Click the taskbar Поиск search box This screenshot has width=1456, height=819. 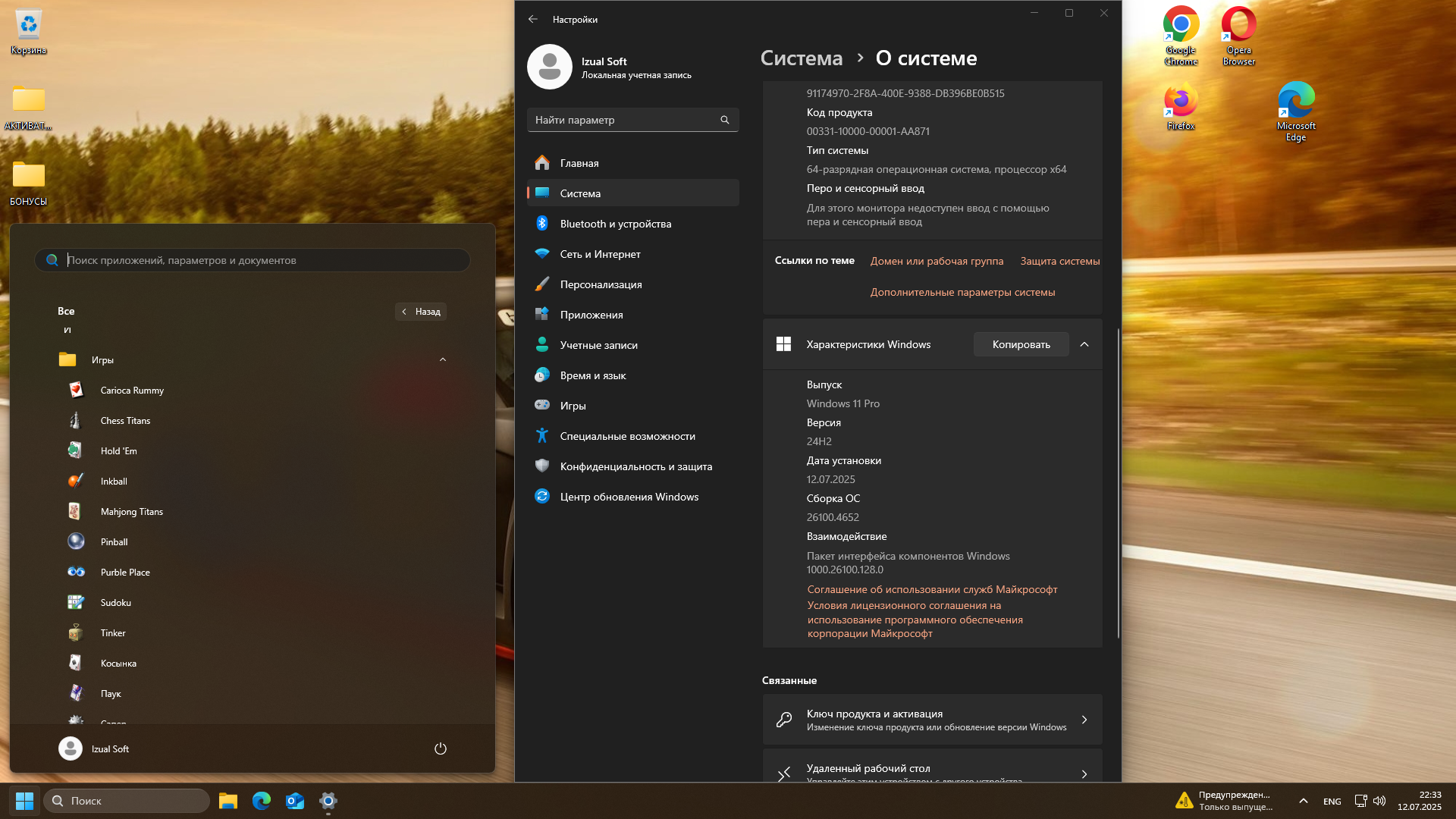127,801
